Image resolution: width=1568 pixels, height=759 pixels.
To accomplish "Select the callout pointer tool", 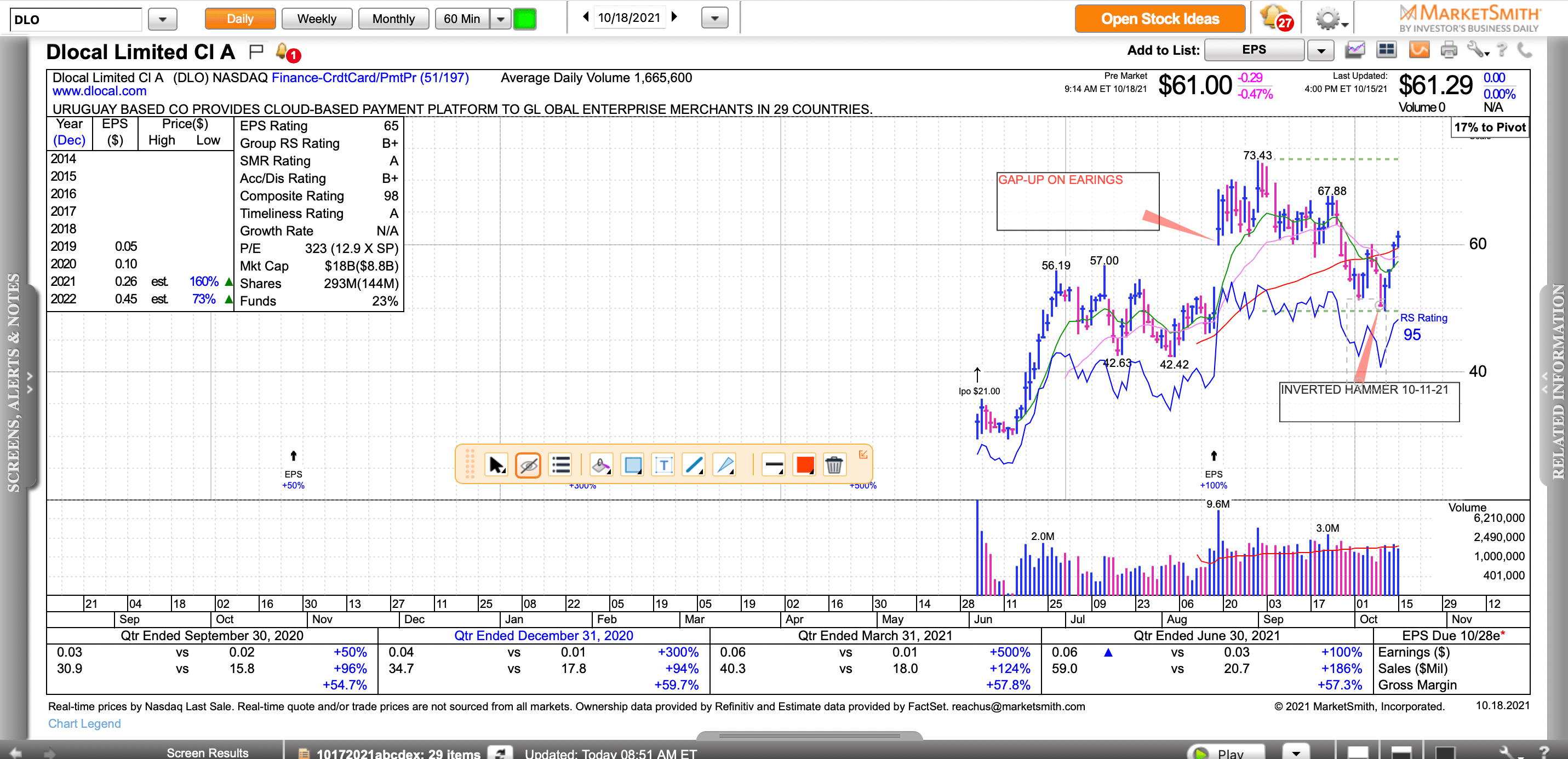I will click(725, 465).
